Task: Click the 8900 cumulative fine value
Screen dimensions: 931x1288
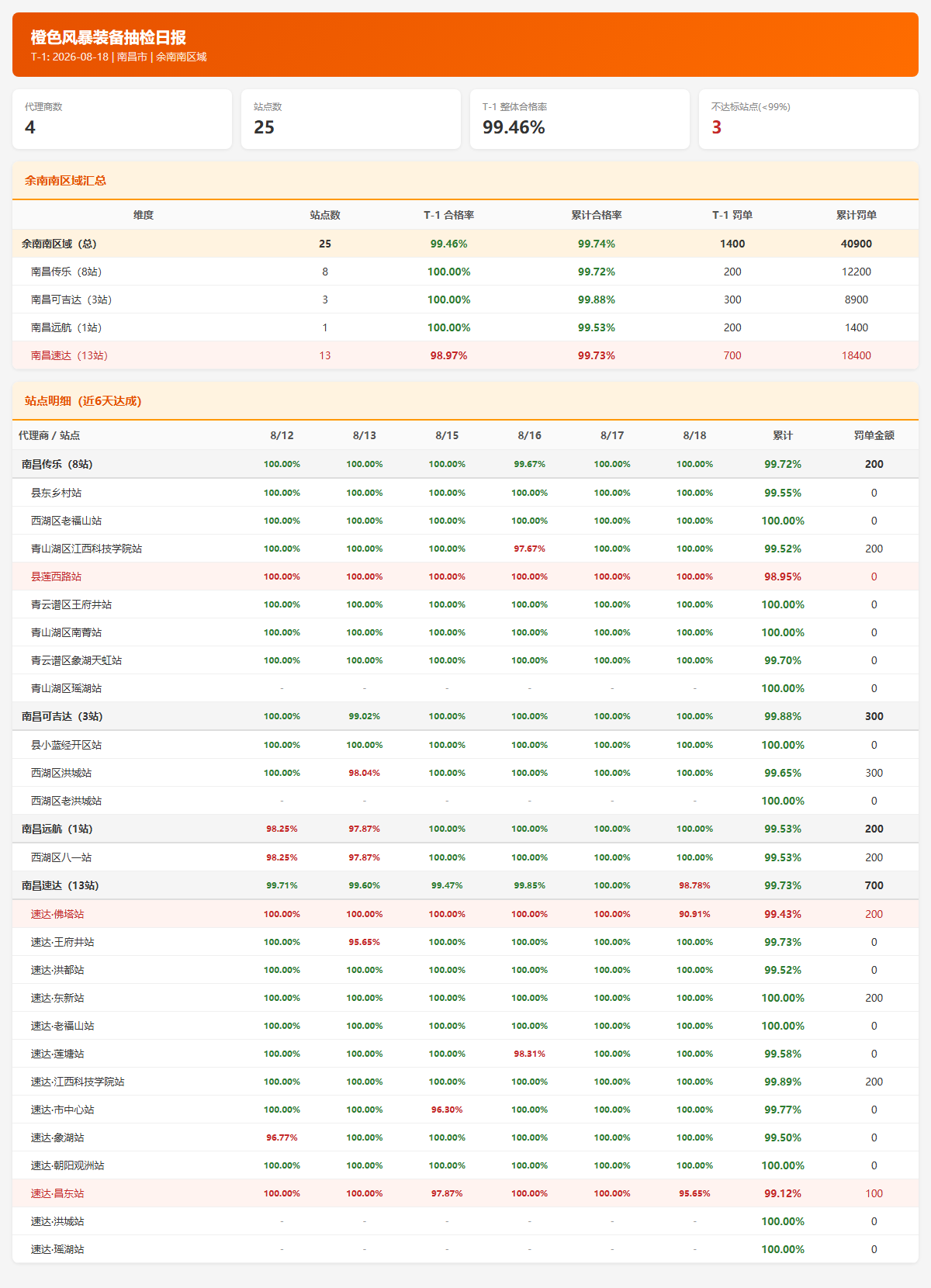Action: point(856,299)
